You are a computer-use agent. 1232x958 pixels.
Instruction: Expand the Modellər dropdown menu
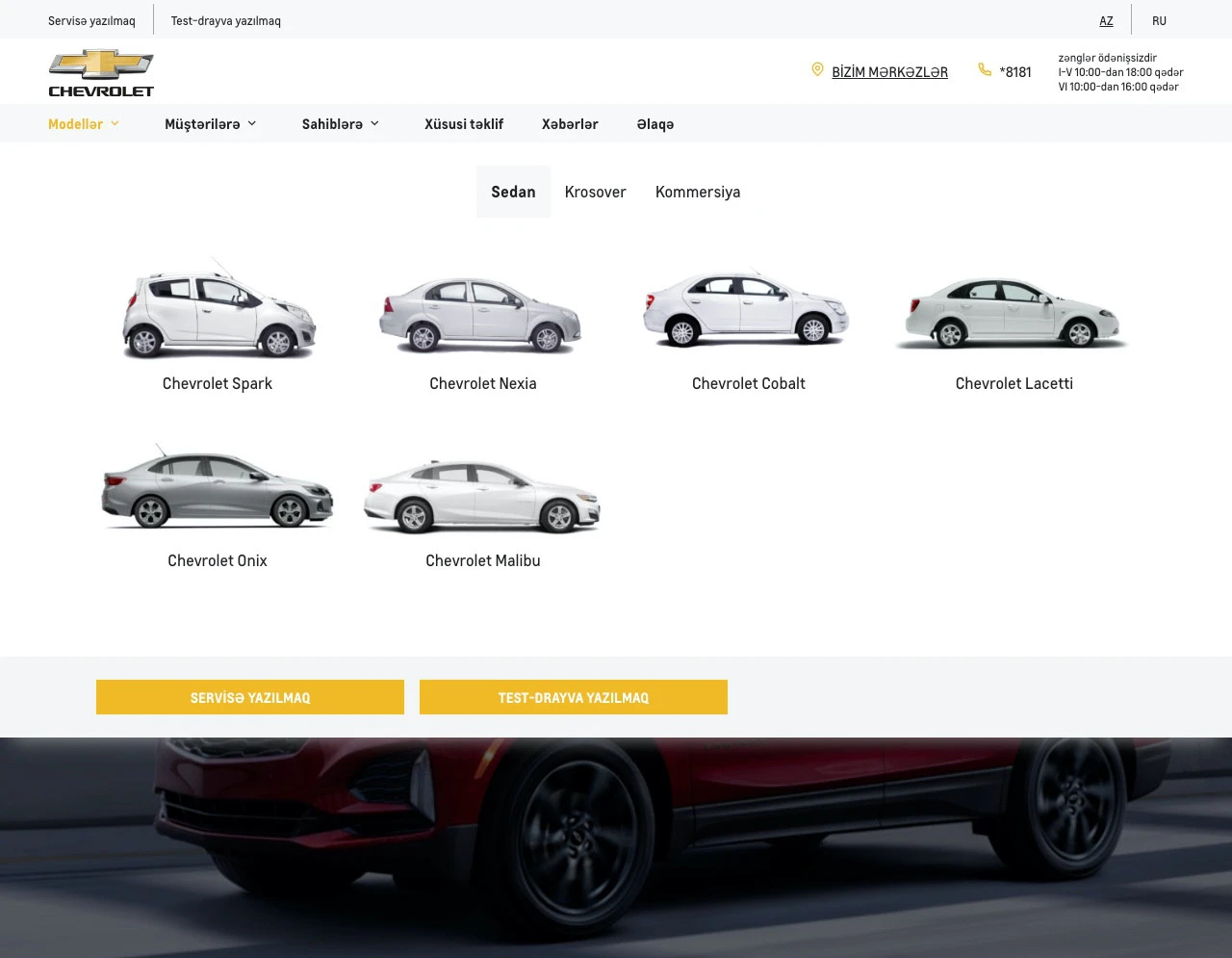tap(84, 123)
